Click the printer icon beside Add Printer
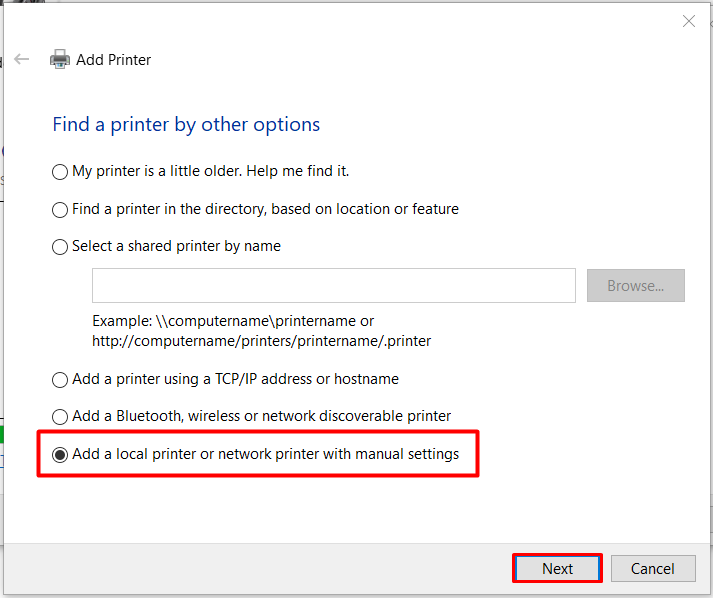 point(60,60)
